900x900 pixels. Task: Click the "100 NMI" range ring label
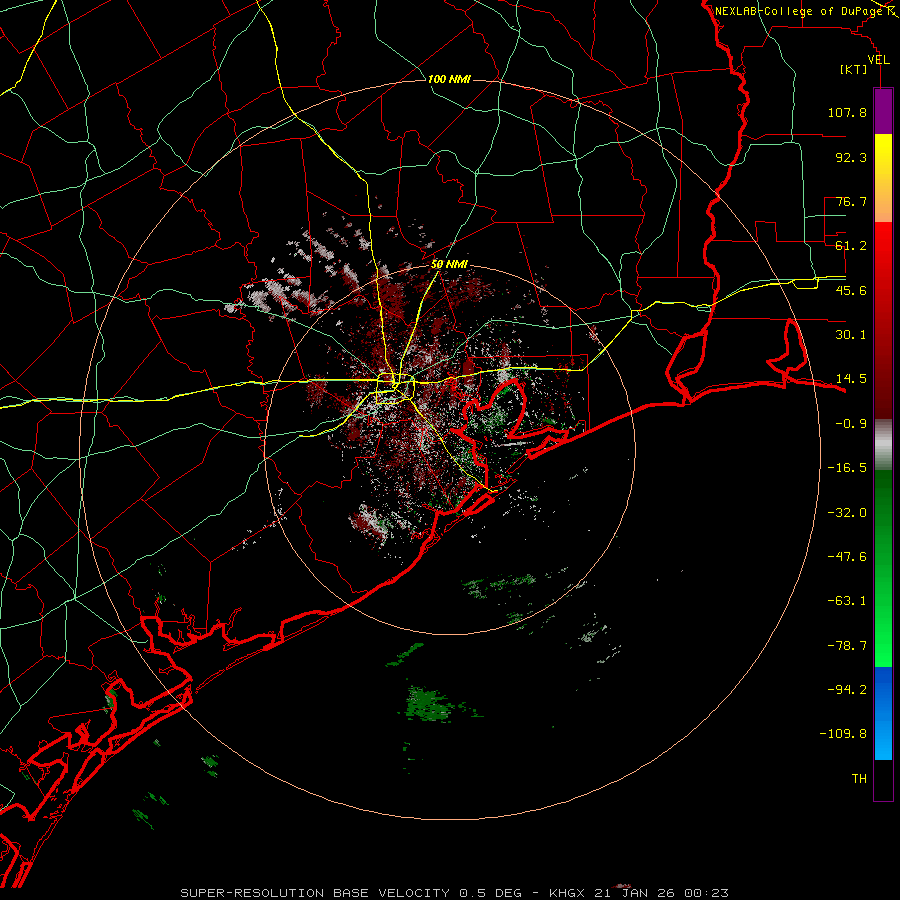pyautogui.click(x=449, y=79)
